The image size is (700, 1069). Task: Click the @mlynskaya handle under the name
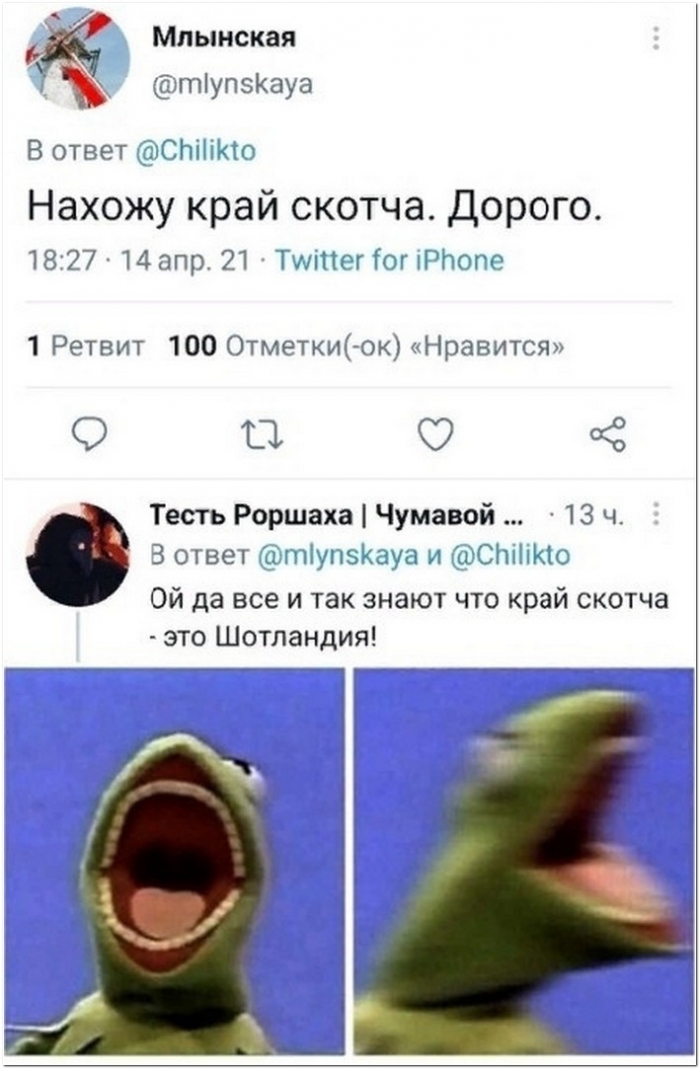(232, 85)
